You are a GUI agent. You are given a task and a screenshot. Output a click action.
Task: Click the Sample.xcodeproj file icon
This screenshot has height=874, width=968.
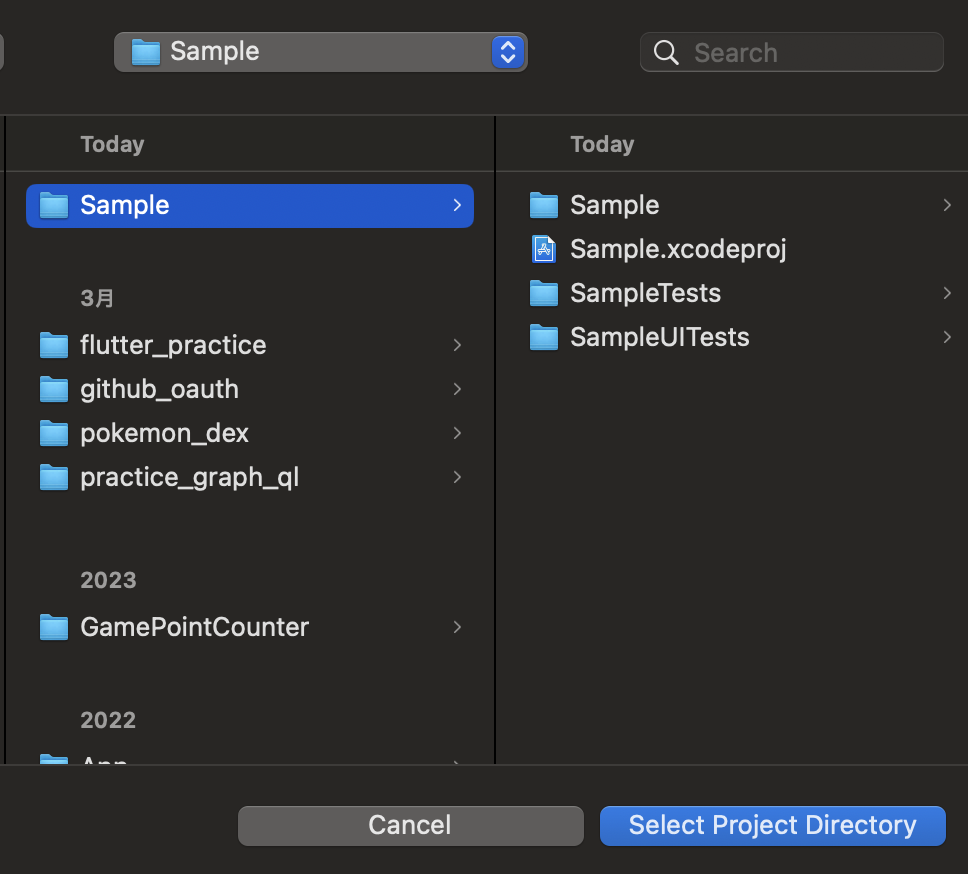[x=543, y=249]
